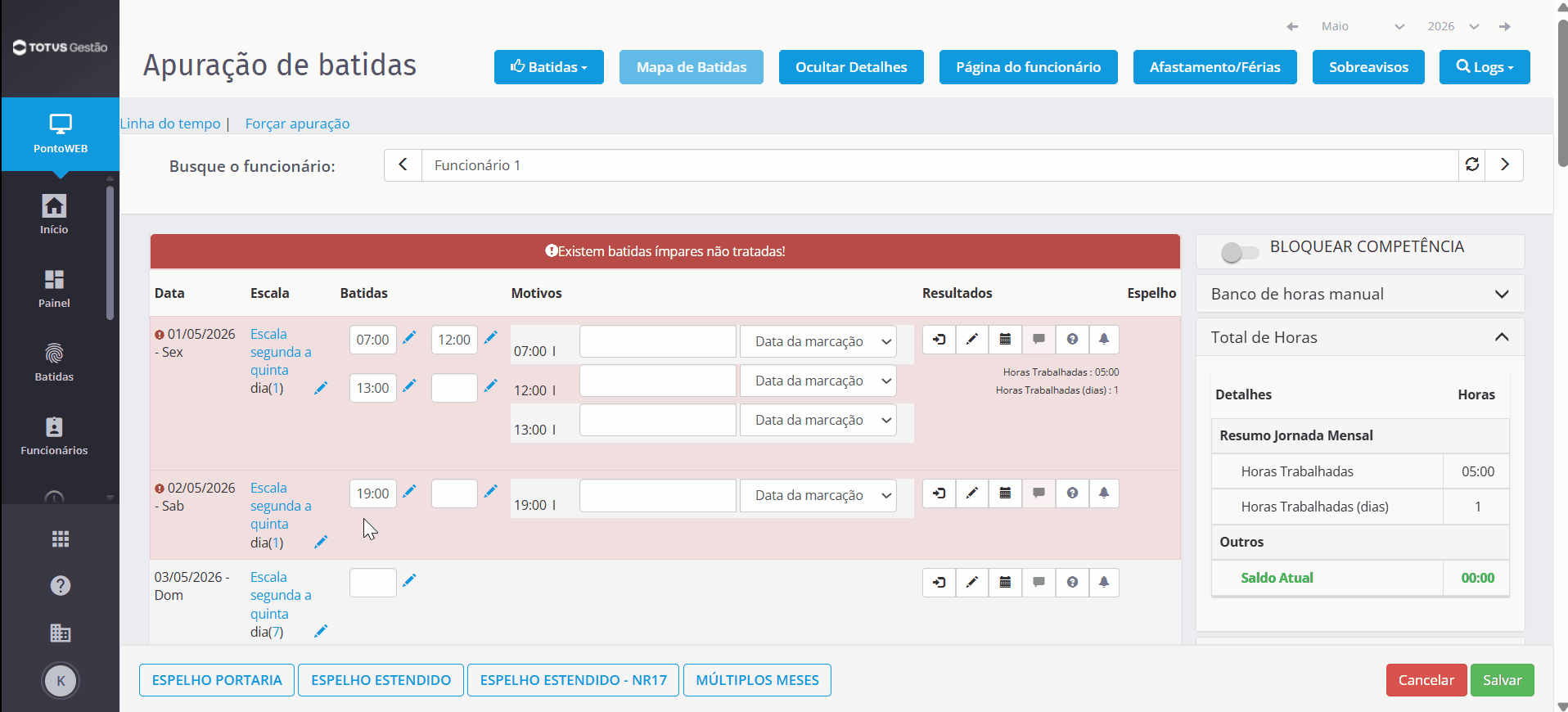
Task: Click the sidebar menu scrollbar
Action: (110, 252)
